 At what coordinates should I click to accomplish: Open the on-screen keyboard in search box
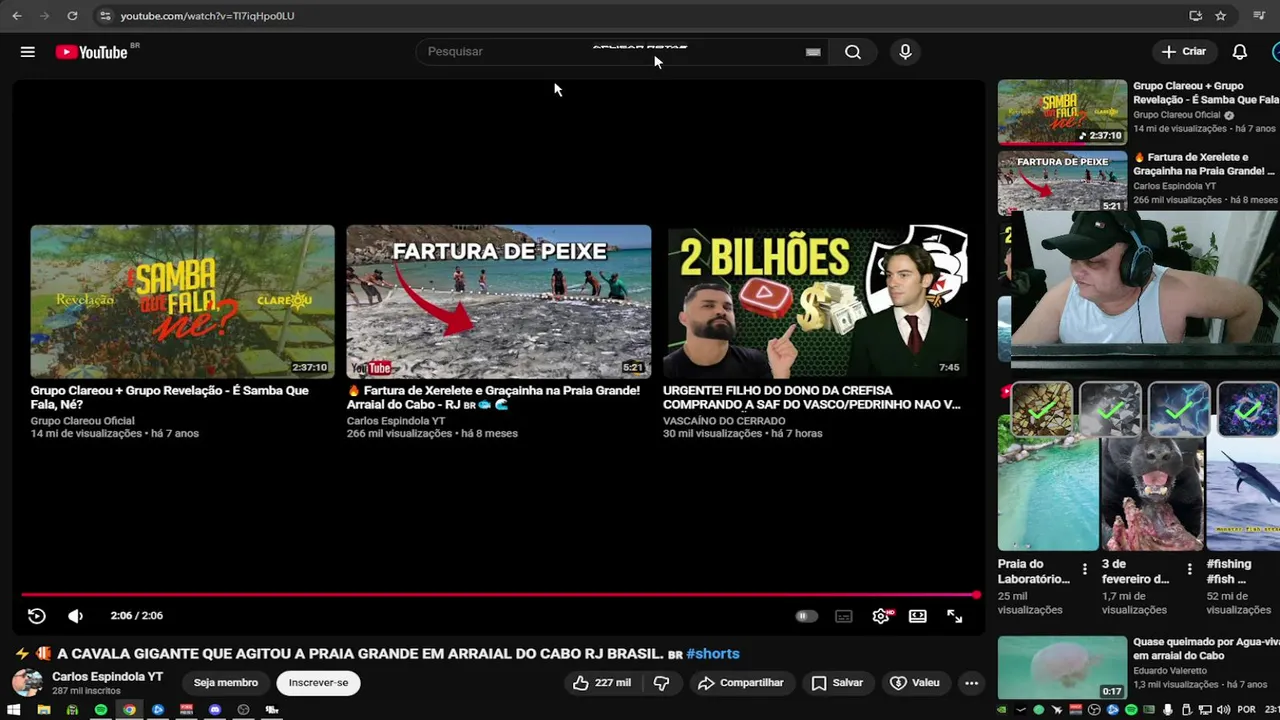pos(813,52)
